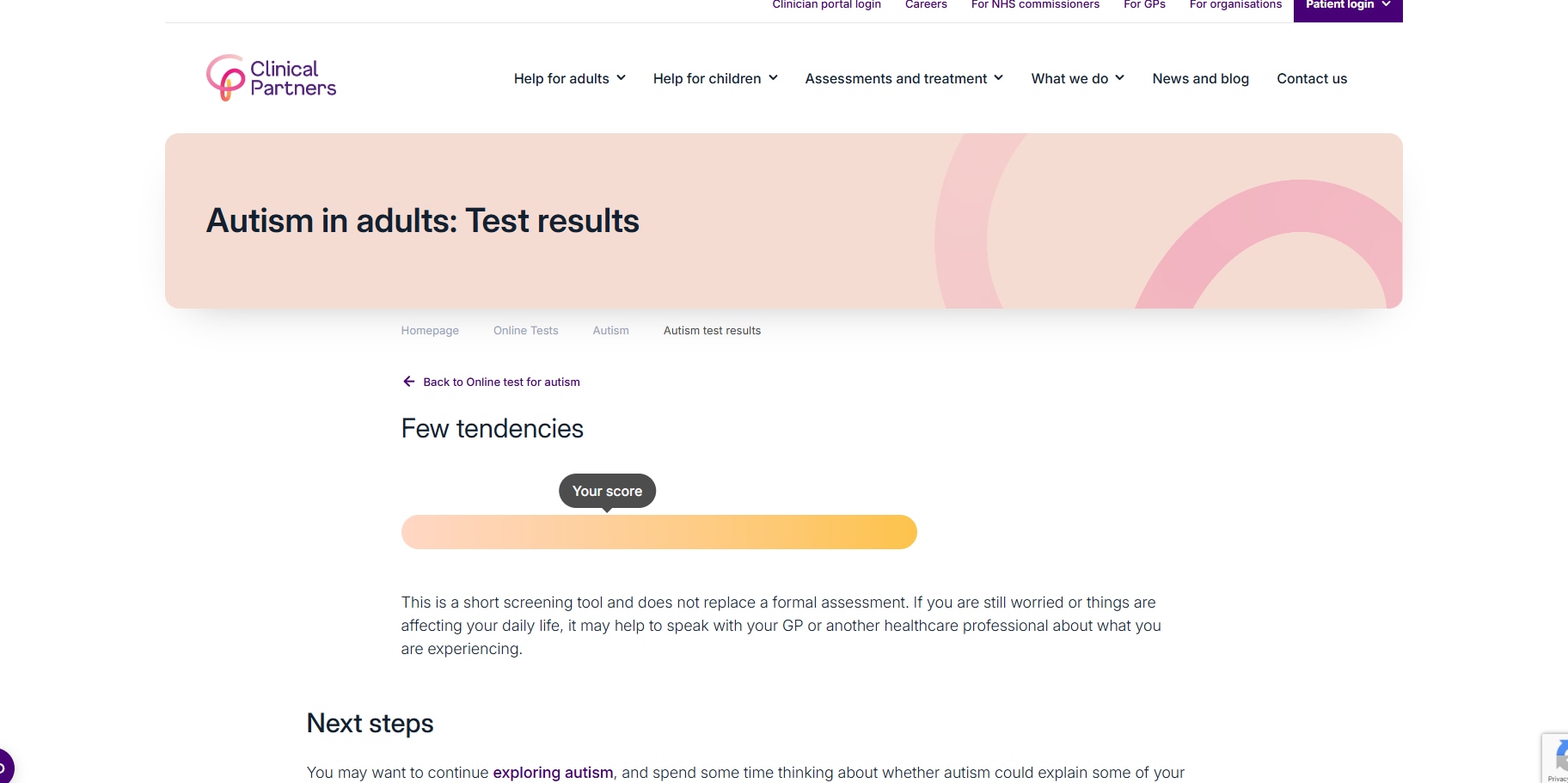Expand the What we do menu
The image size is (1568, 783).
coord(1077,78)
